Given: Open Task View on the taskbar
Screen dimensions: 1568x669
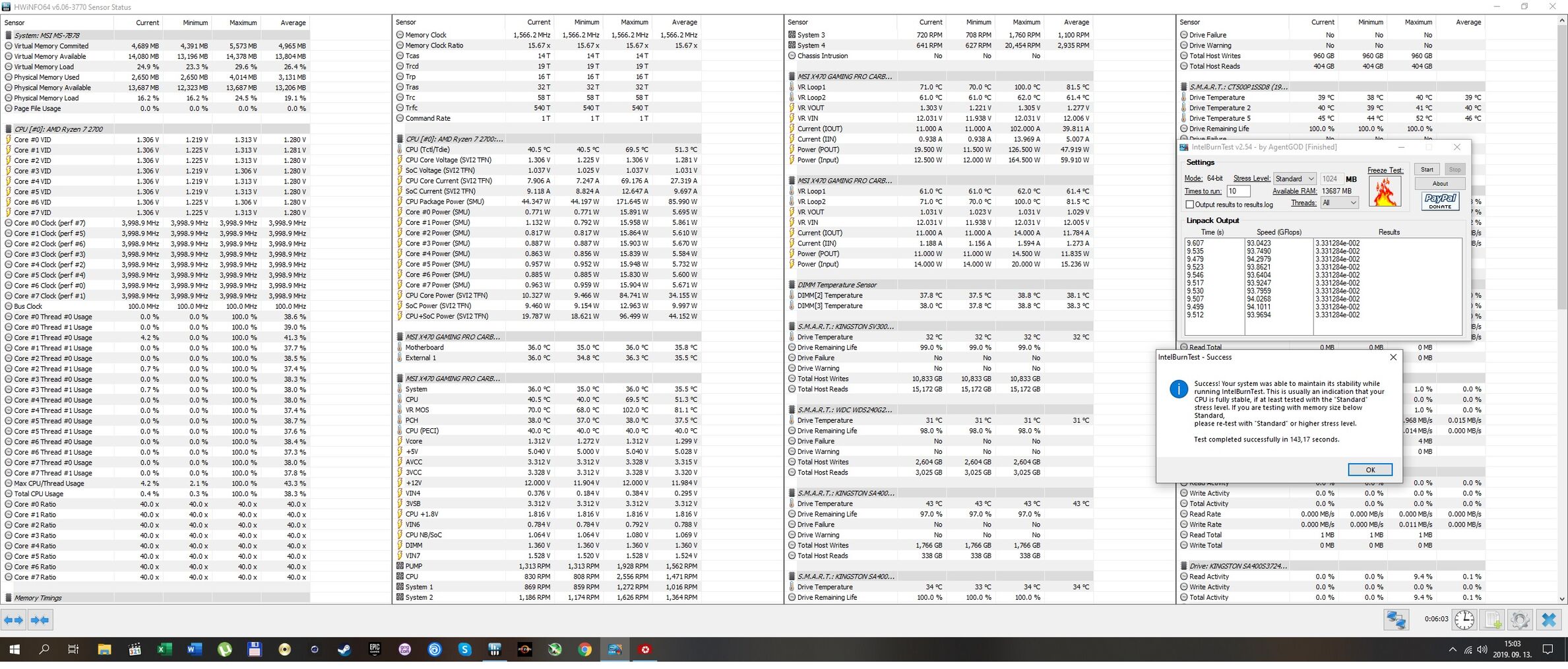Looking at the screenshot, I should click(x=74, y=650).
